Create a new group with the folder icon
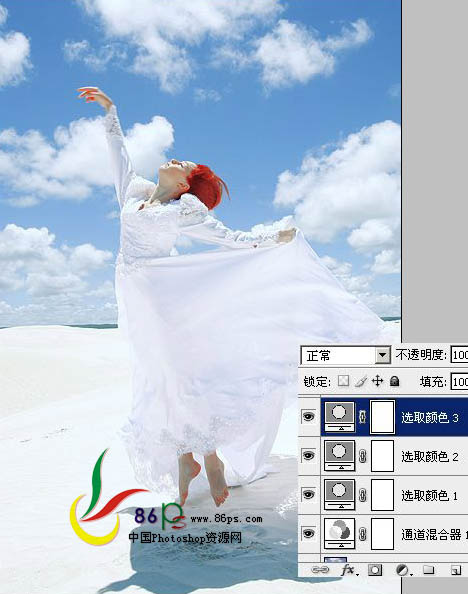The width and height of the screenshot is (468, 594). pyautogui.click(x=428, y=569)
